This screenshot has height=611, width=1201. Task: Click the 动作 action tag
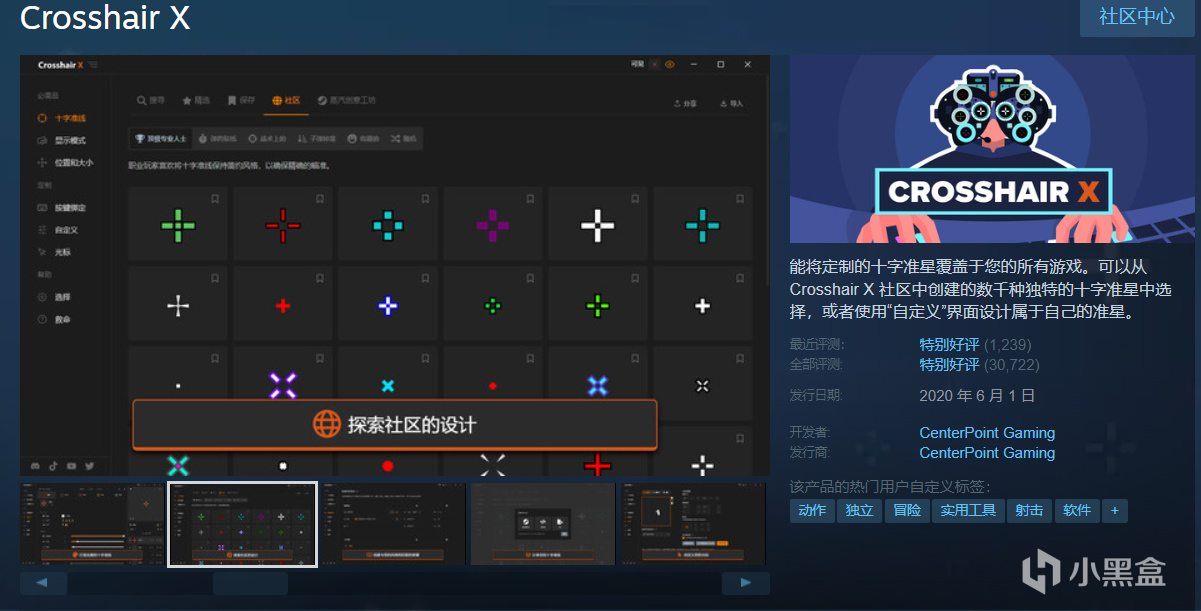(812, 510)
